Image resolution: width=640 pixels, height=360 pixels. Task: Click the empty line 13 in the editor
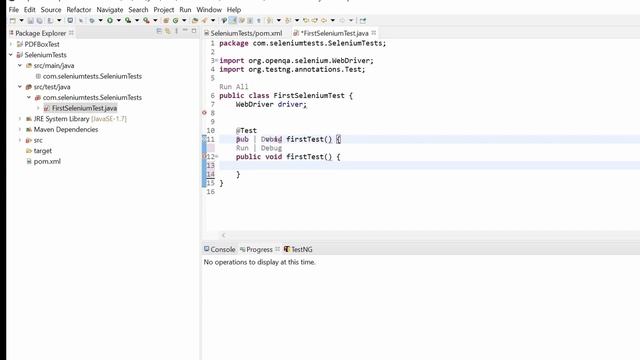pos(429,165)
